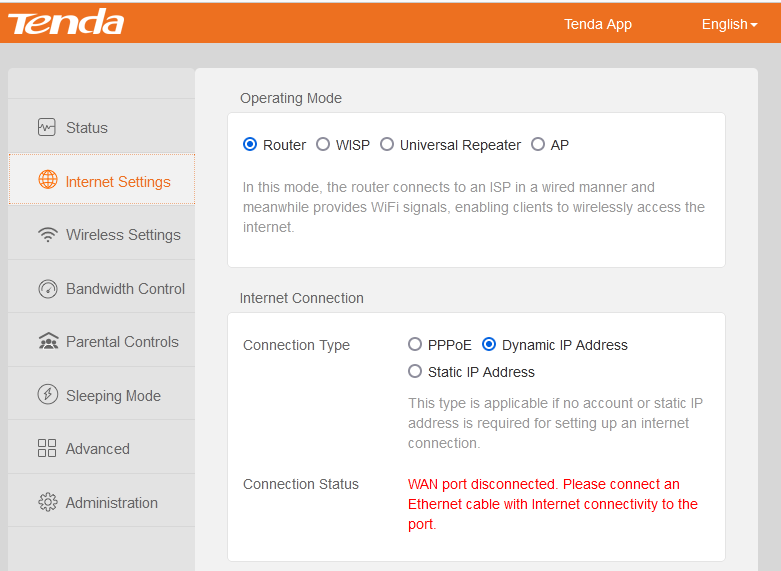
Task: Select the Router operating mode
Action: pyautogui.click(x=250, y=145)
